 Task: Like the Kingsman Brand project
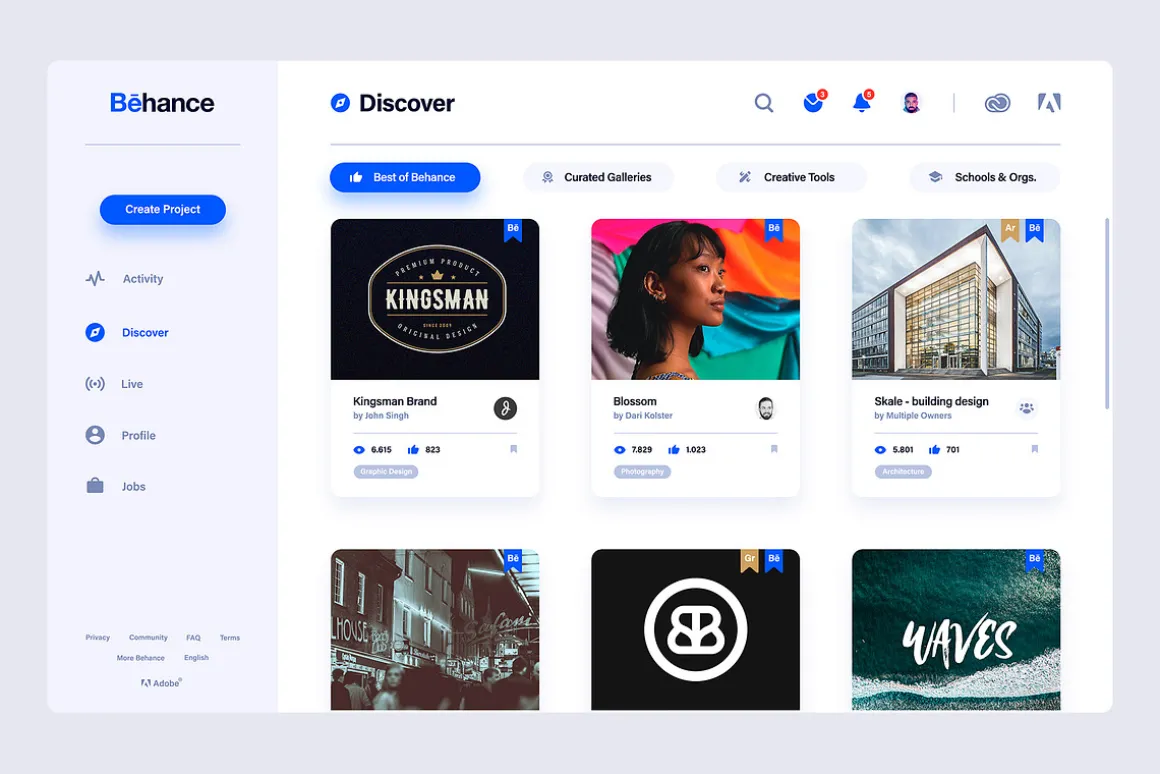(x=413, y=449)
